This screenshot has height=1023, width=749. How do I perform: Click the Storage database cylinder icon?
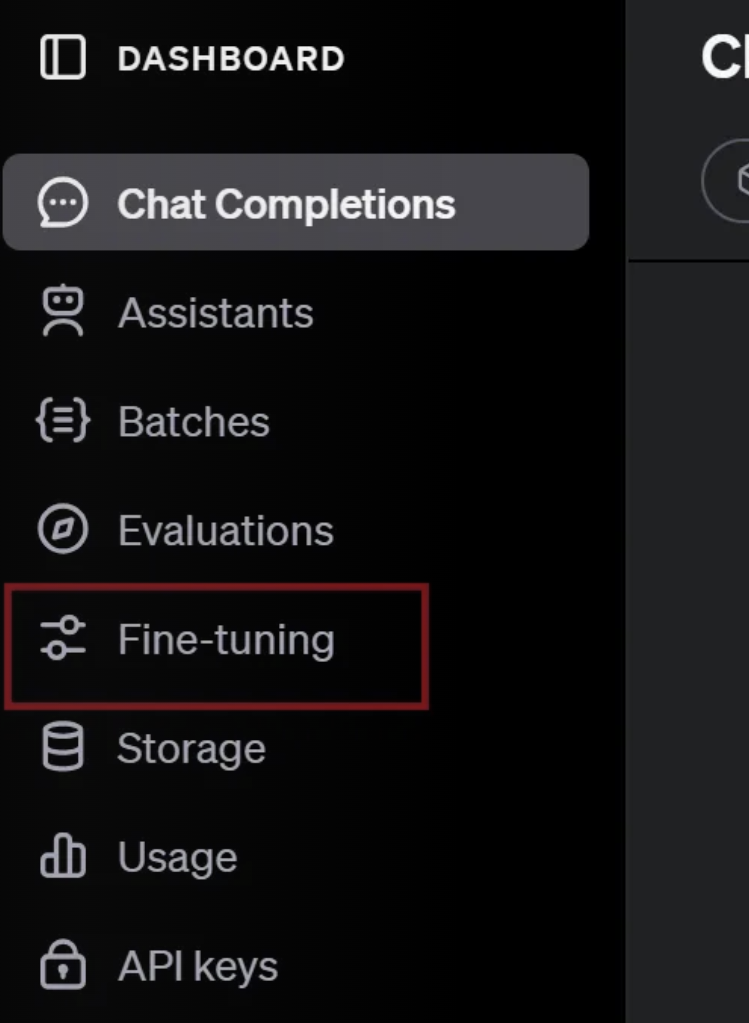[x=63, y=747]
